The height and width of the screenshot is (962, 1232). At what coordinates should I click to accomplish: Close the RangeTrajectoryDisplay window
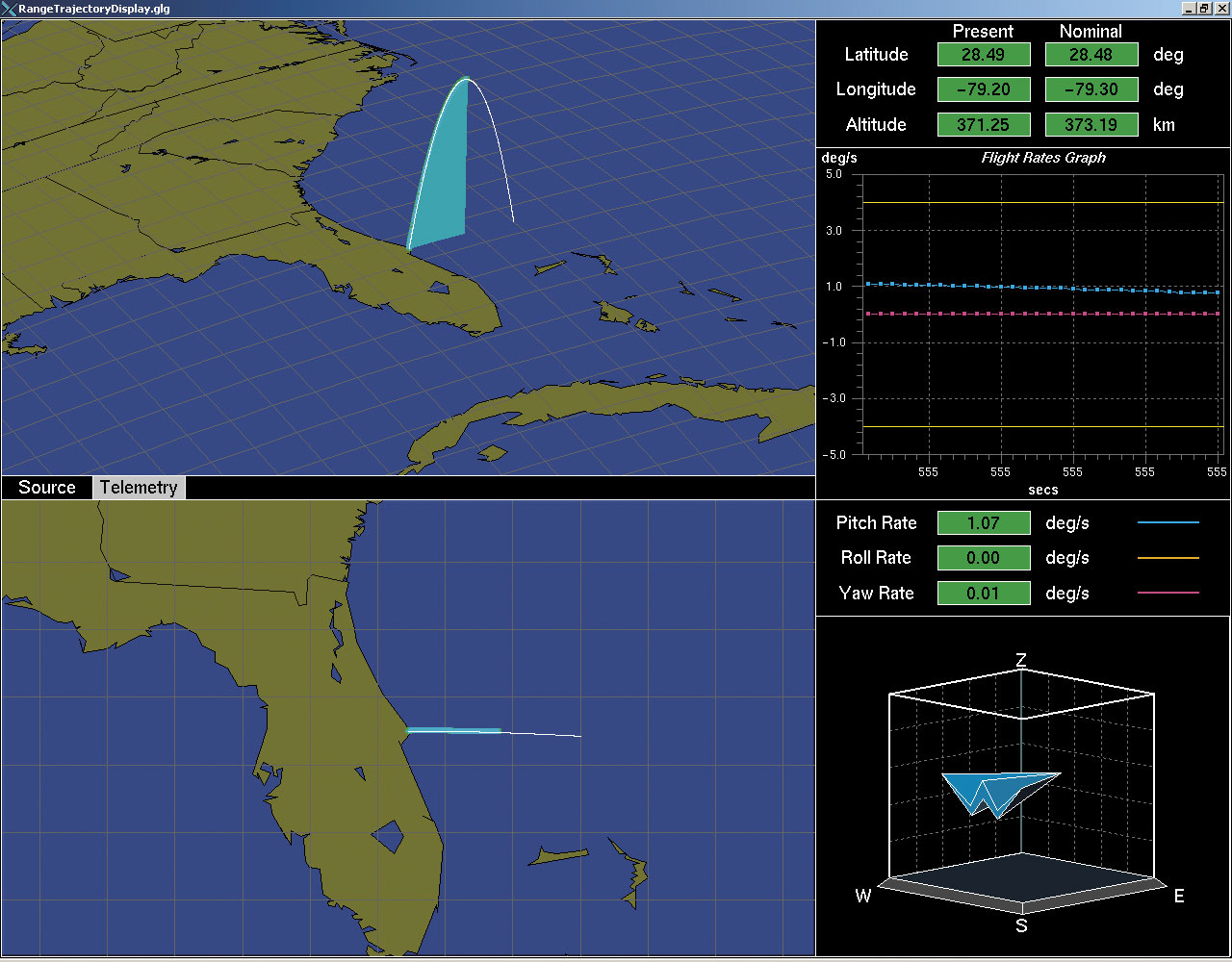(1221, 9)
